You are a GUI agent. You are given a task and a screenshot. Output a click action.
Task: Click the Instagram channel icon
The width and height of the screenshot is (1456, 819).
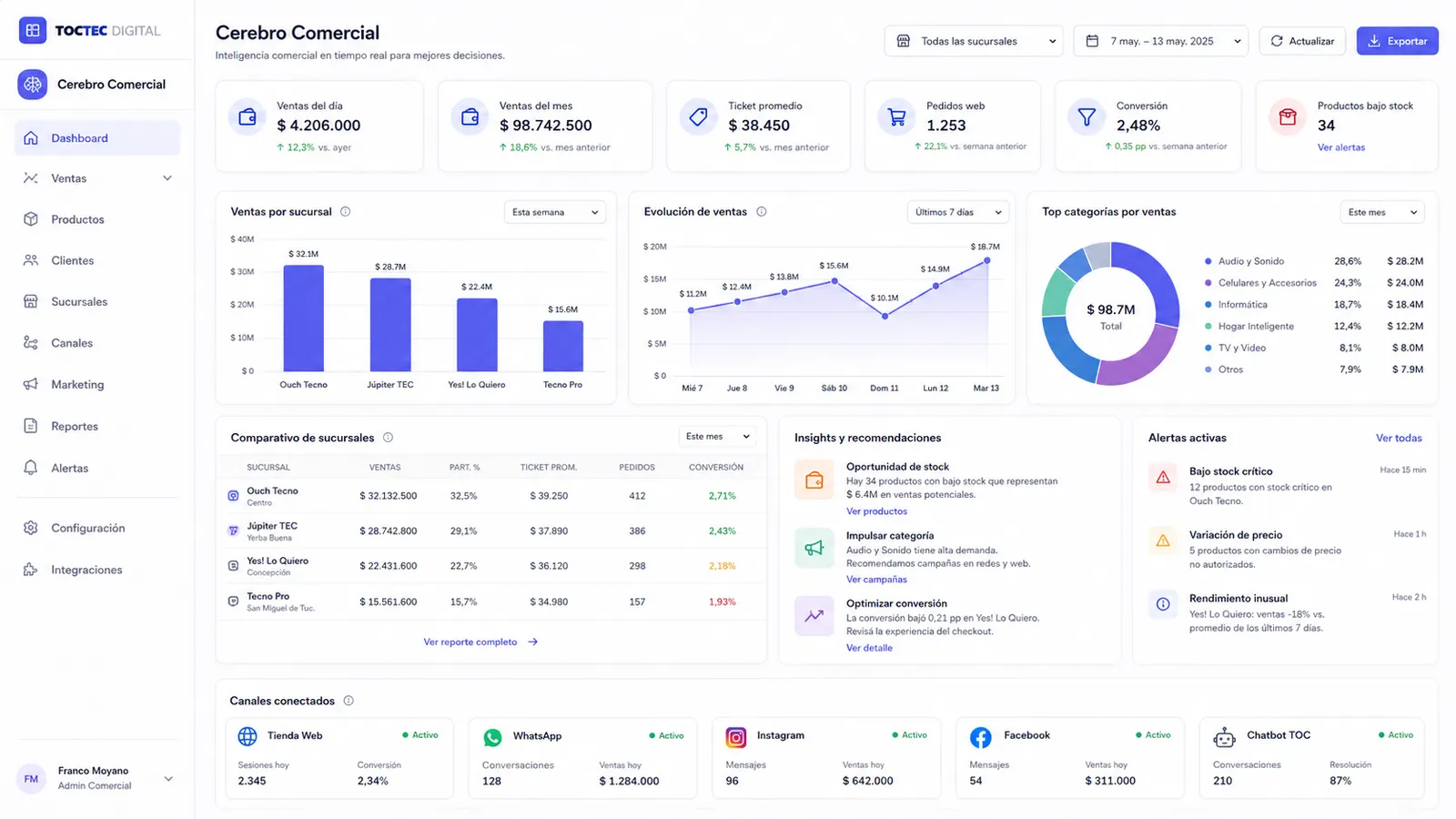[736, 737]
